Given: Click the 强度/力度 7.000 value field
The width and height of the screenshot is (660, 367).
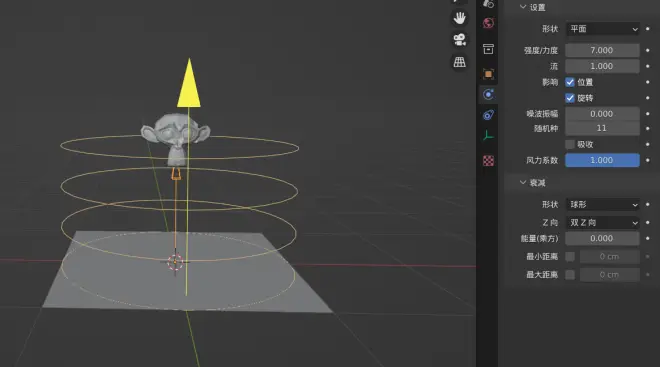Looking at the screenshot, I should coord(602,50).
